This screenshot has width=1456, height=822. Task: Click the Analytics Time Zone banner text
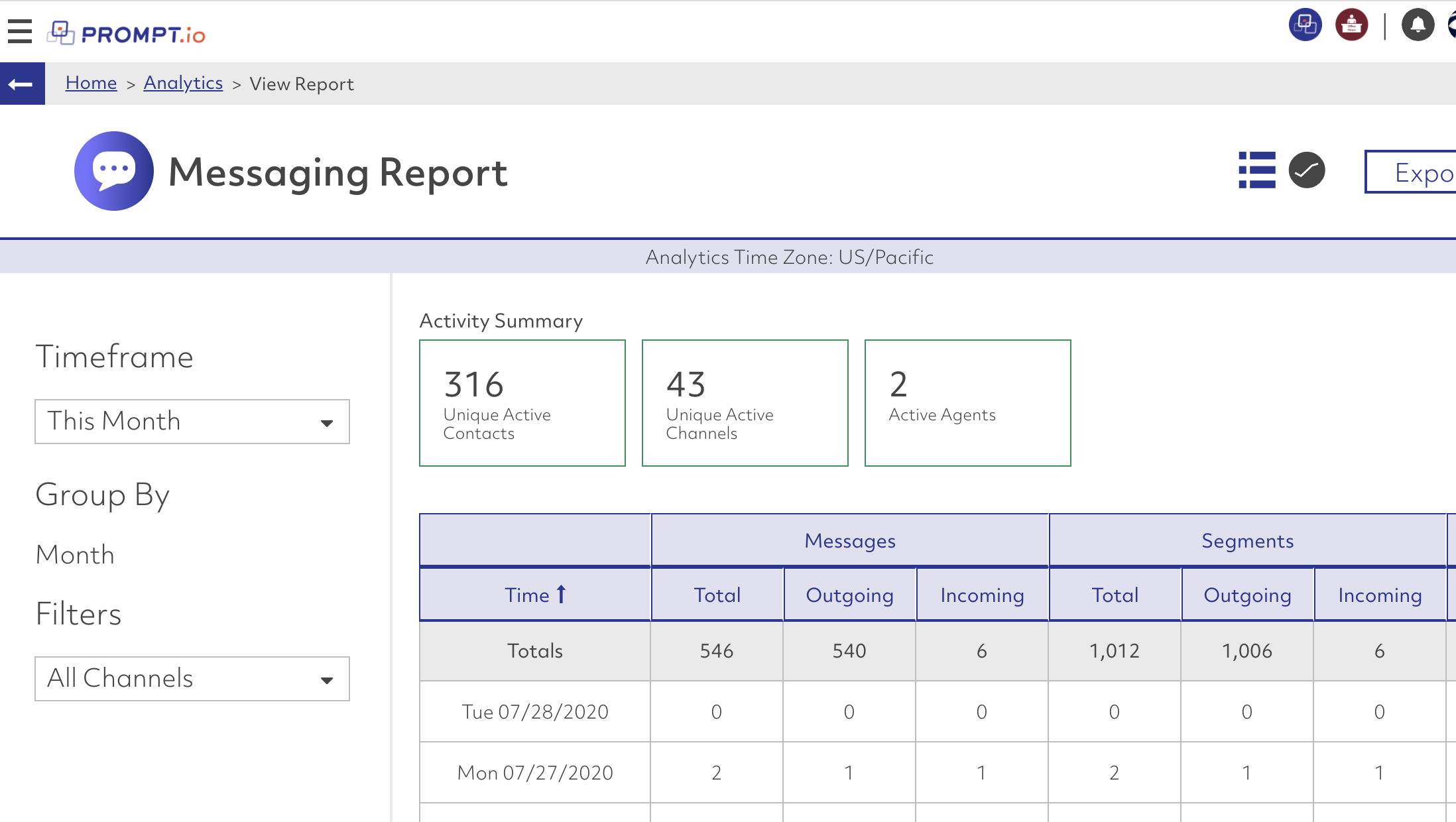pyautogui.click(x=790, y=257)
